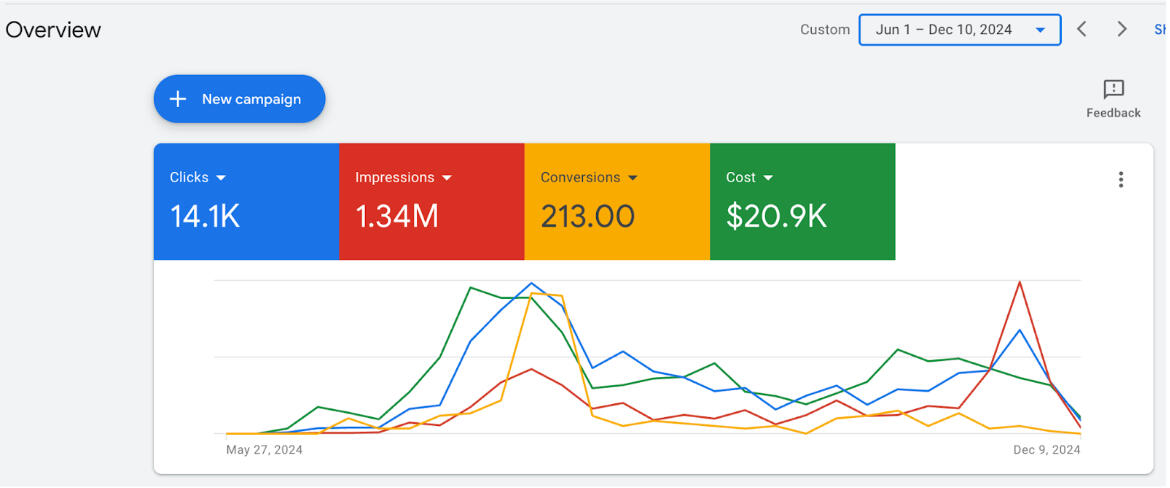
Task: Select the blue 14.1K clicks value
Action: [x=205, y=216]
